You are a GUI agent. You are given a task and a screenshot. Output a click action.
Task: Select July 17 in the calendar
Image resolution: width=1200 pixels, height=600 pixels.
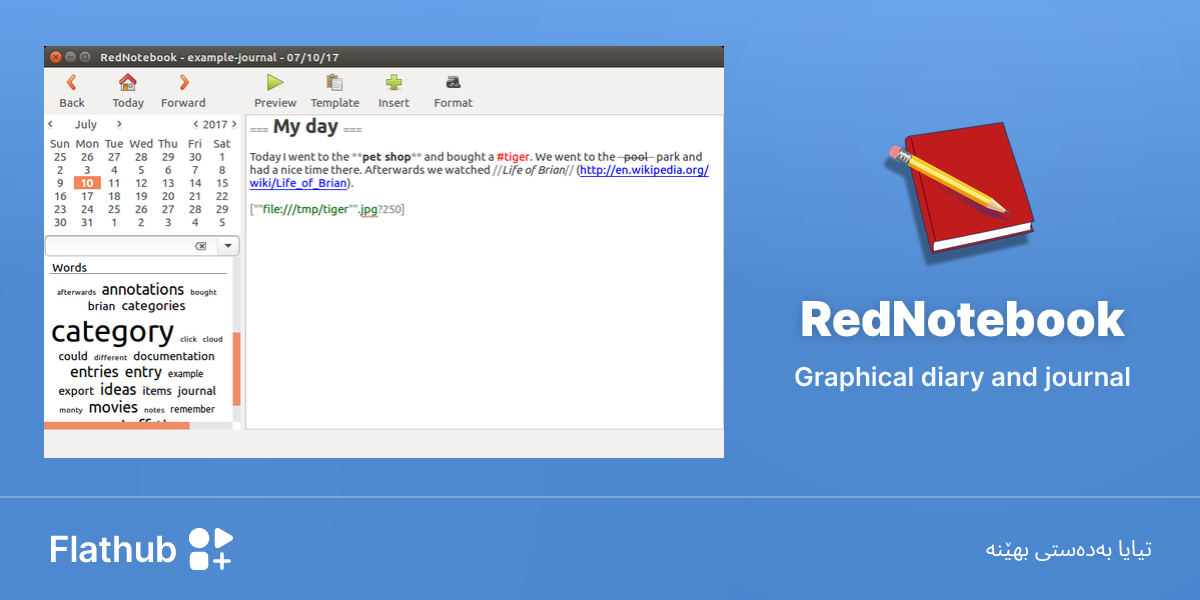[87, 196]
